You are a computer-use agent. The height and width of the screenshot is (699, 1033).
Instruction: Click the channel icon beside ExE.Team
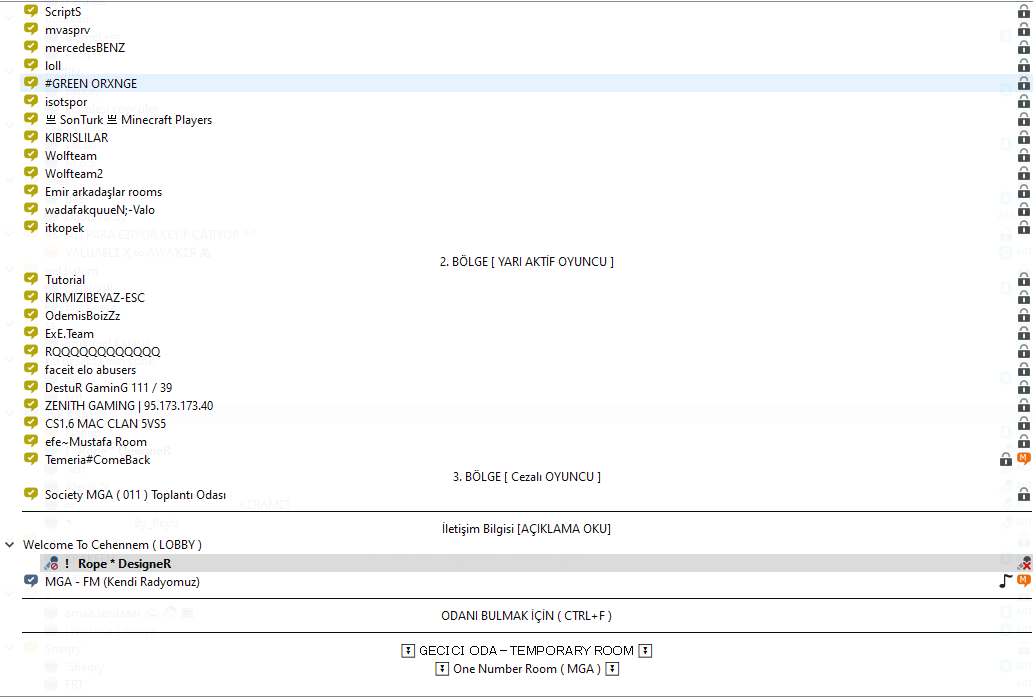[x=31, y=333]
